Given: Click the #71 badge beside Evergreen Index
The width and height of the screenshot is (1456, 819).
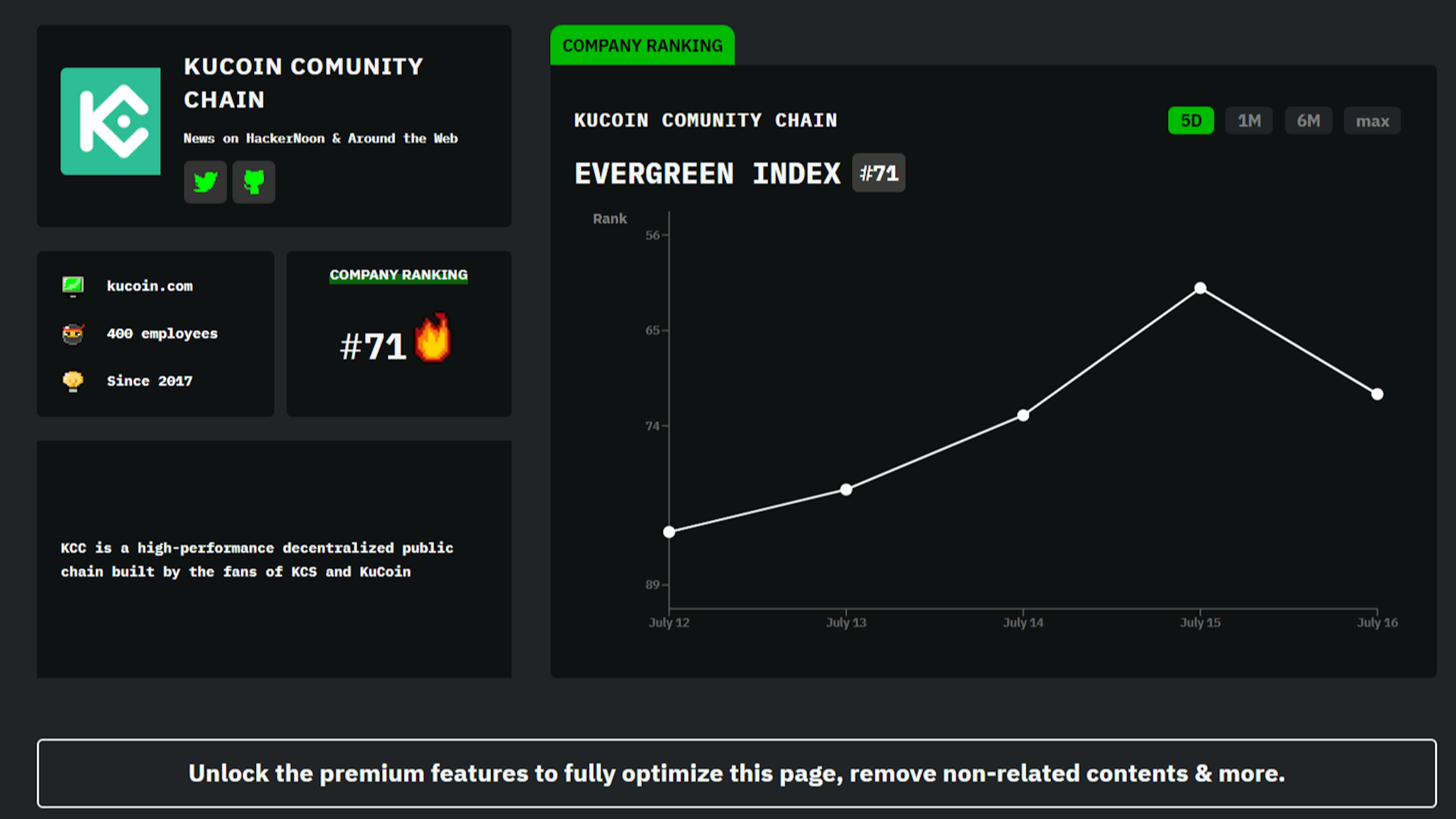Looking at the screenshot, I should click(x=879, y=174).
